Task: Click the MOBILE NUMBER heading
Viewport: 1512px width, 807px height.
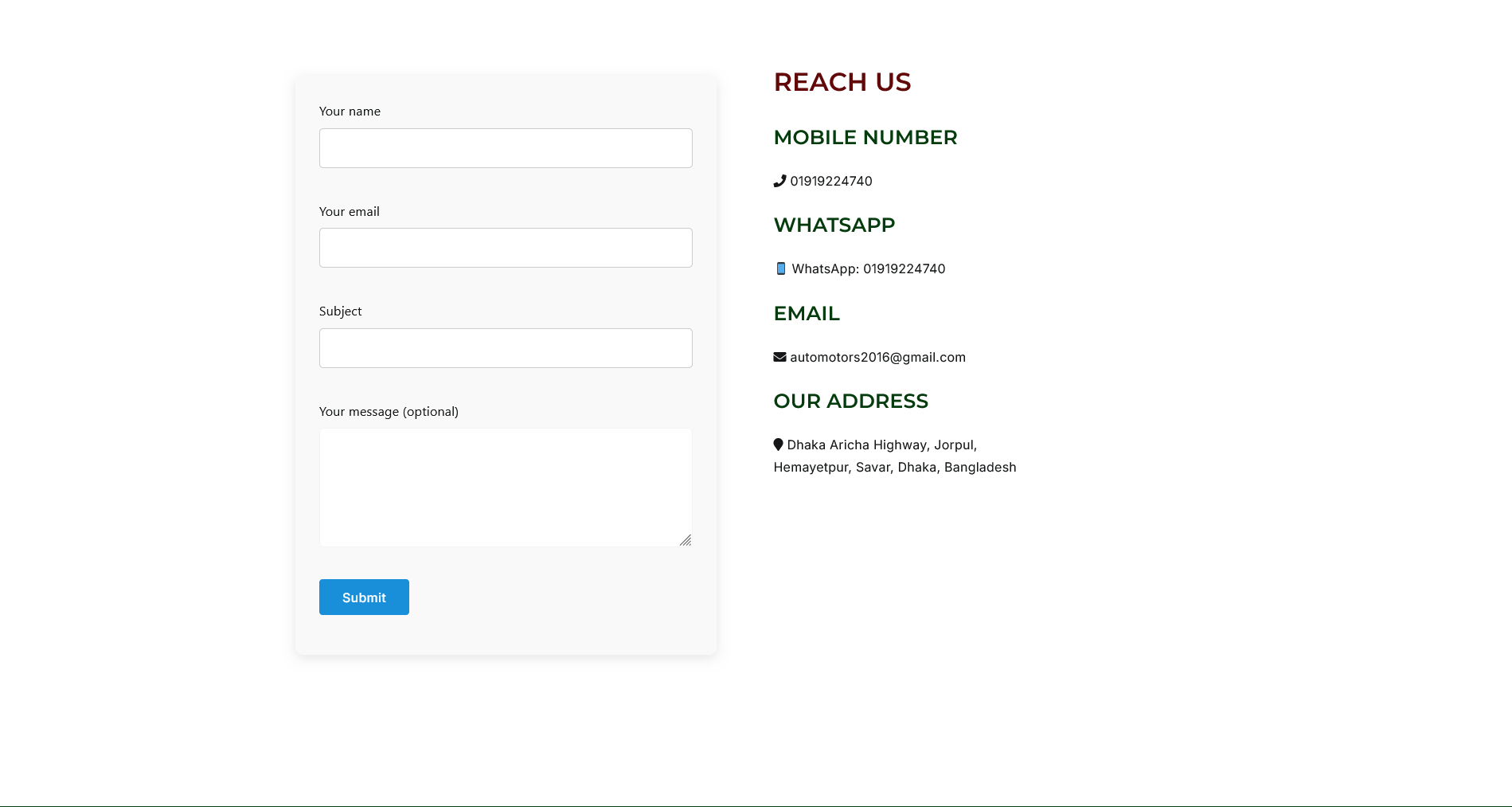Action: 865,137
